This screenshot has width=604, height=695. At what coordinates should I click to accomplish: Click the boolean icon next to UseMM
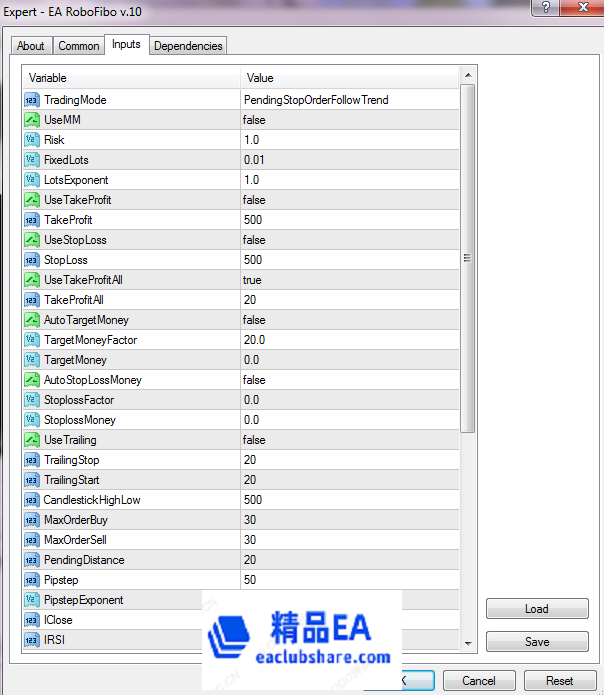[x=31, y=120]
